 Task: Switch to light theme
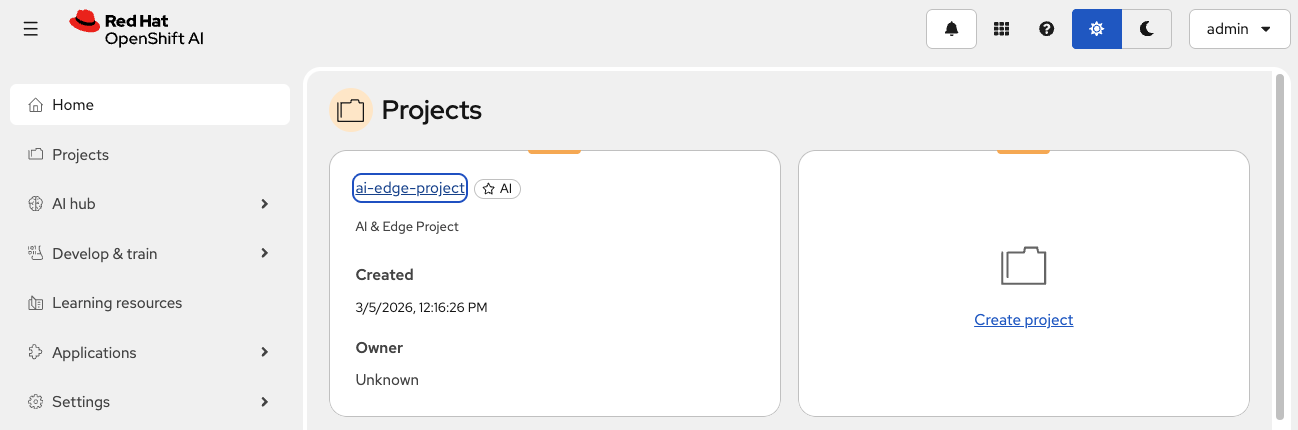click(x=1096, y=29)
